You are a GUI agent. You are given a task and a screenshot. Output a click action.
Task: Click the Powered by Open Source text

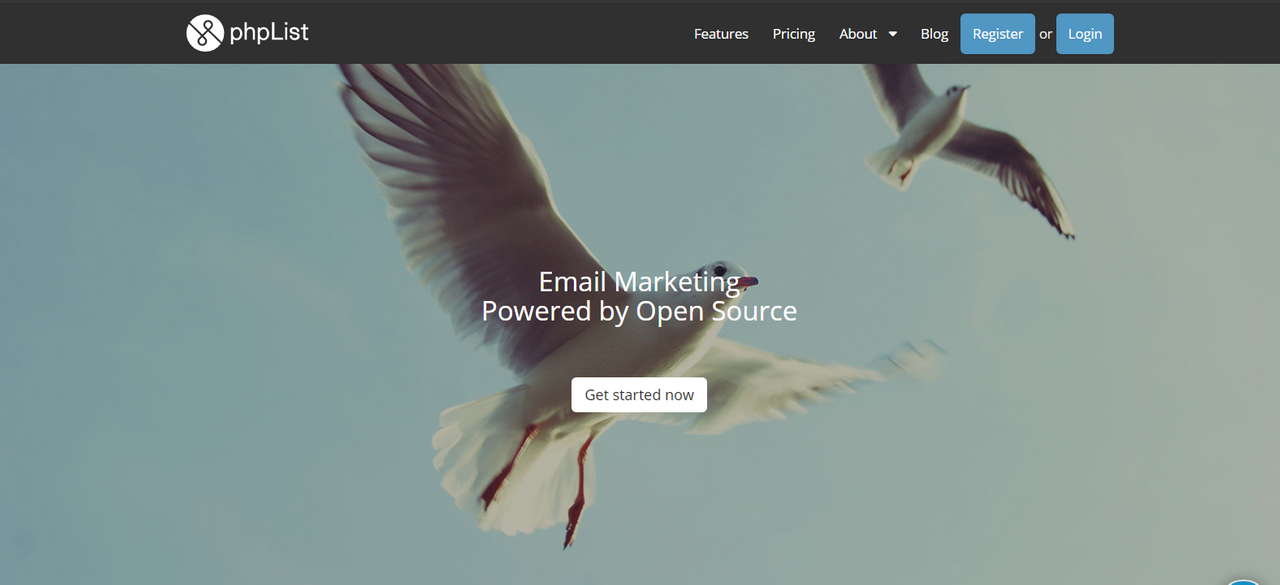[x=639, y=311]
